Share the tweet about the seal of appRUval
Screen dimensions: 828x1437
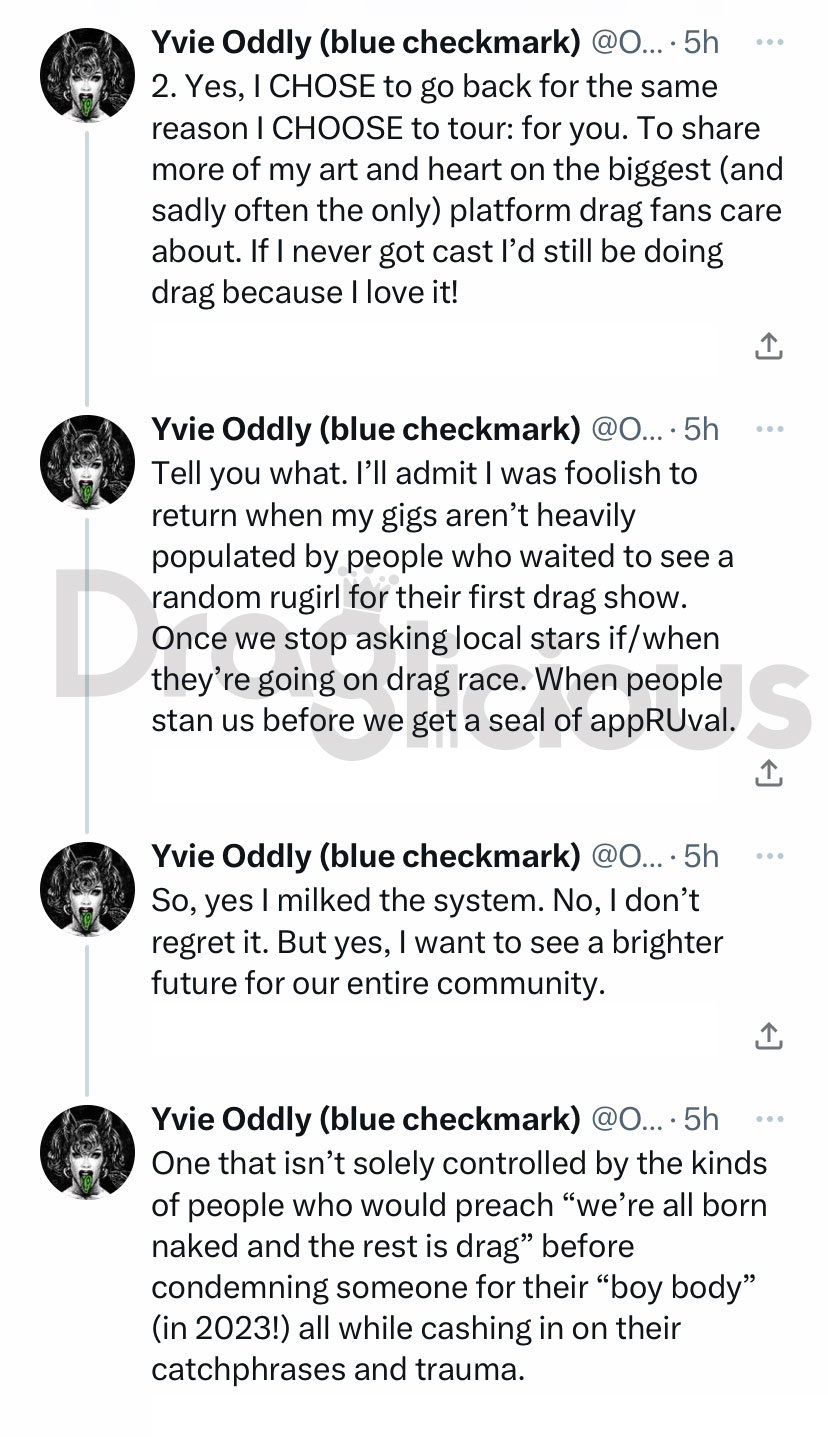tap(767, 772)
